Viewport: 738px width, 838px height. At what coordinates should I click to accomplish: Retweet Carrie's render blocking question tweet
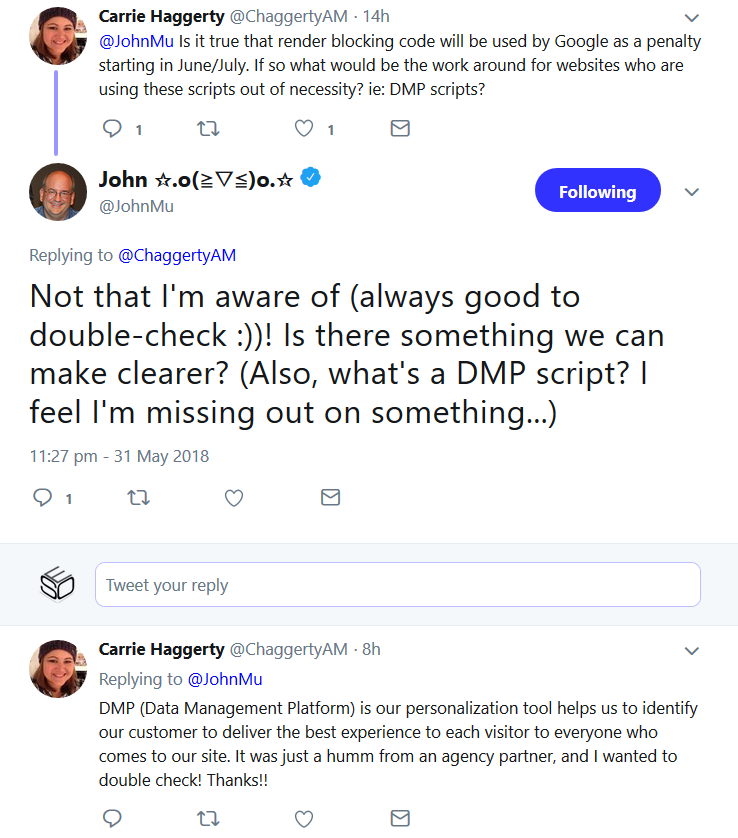tap(208, 128)
